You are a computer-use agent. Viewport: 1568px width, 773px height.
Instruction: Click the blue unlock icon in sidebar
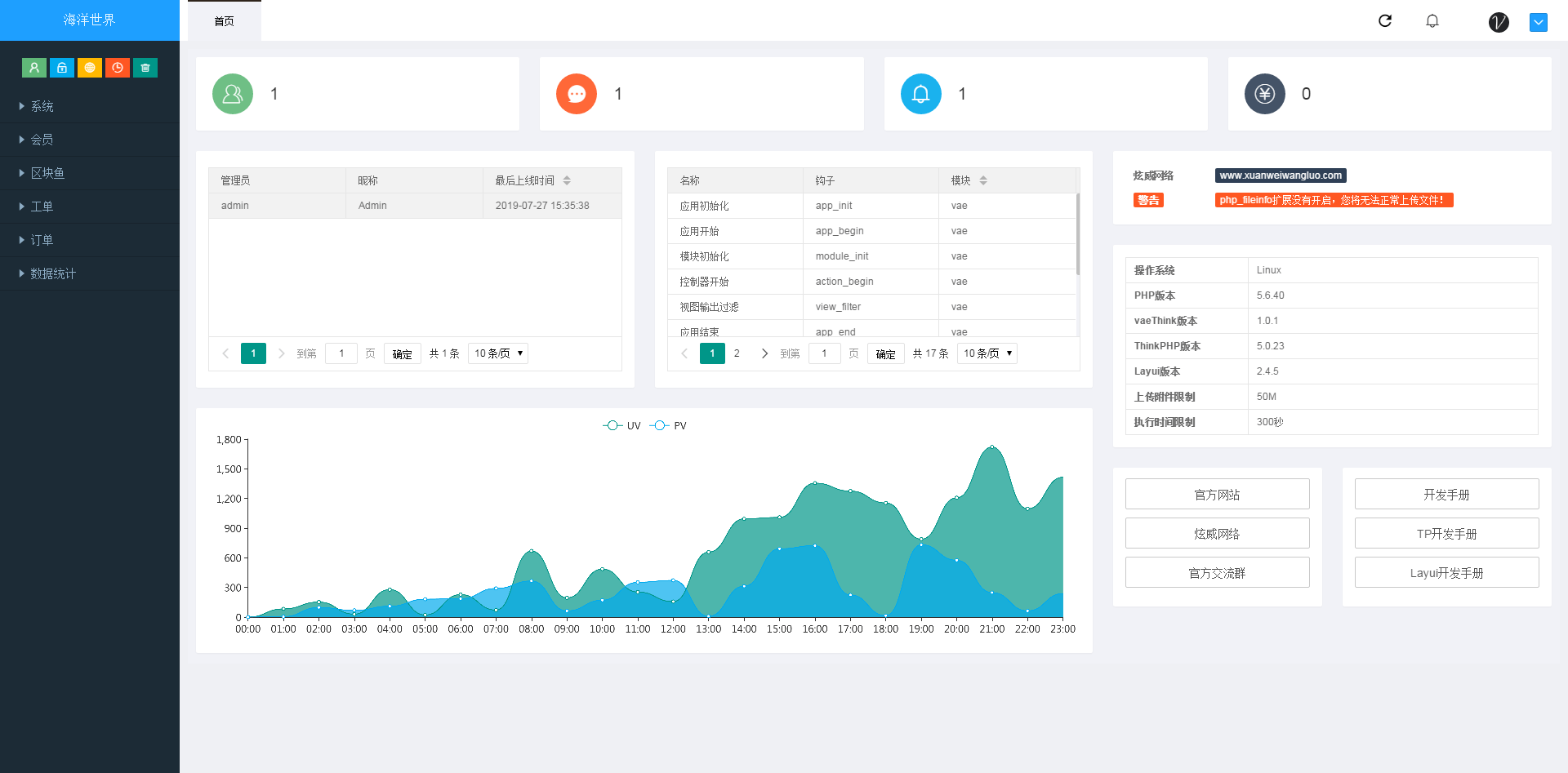point(62,68)
